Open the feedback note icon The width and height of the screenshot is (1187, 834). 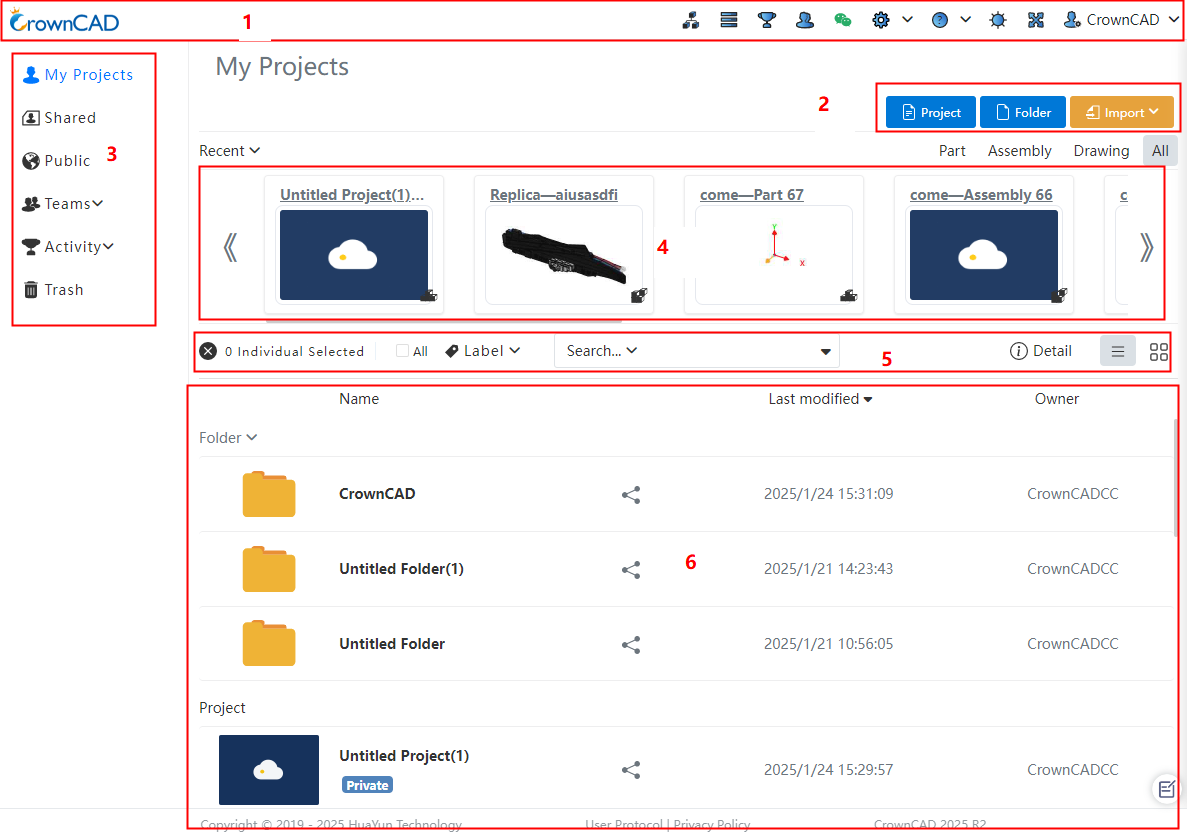pos(1166,789)
